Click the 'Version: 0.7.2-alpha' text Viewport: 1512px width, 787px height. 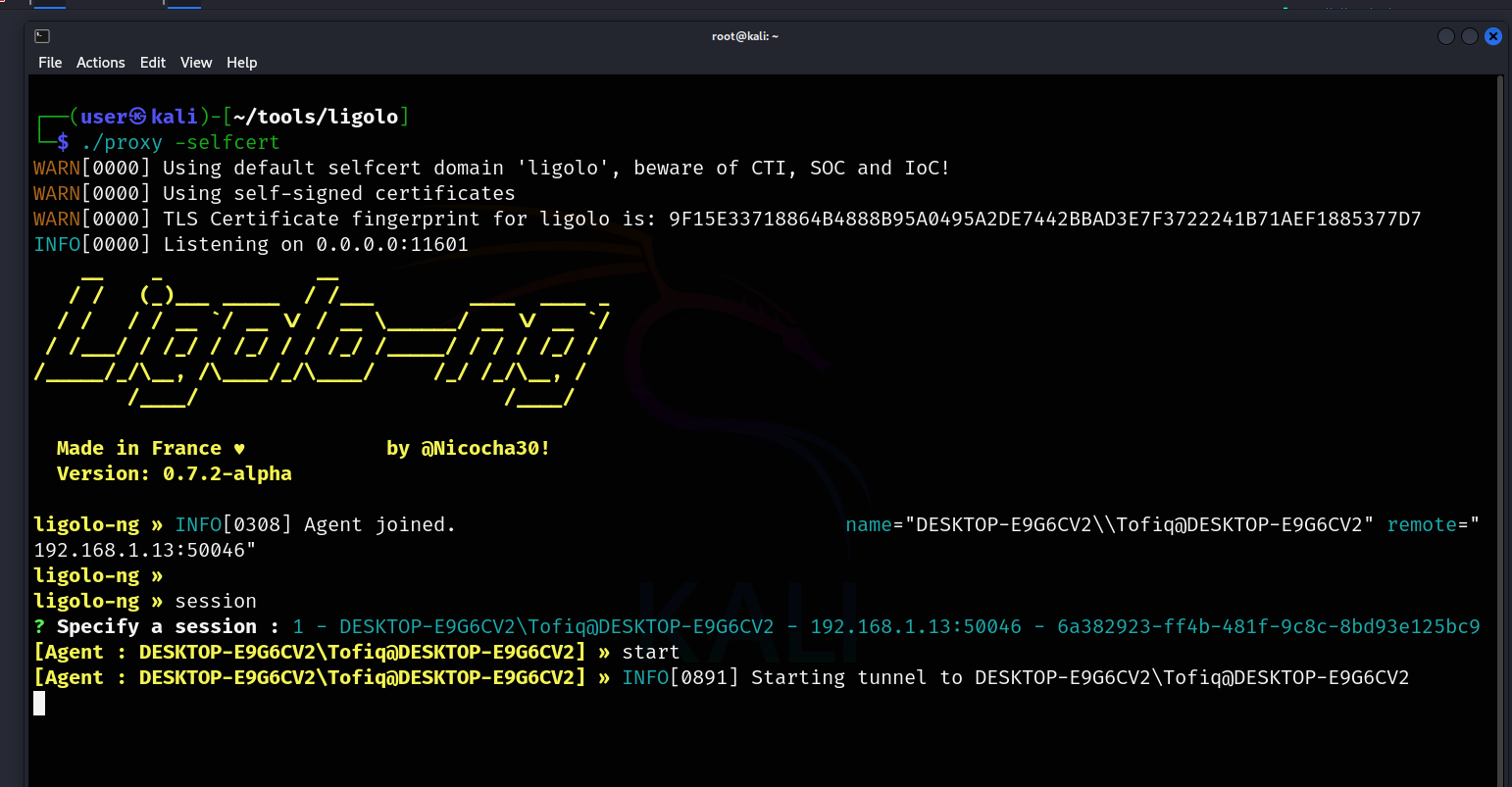175,473
